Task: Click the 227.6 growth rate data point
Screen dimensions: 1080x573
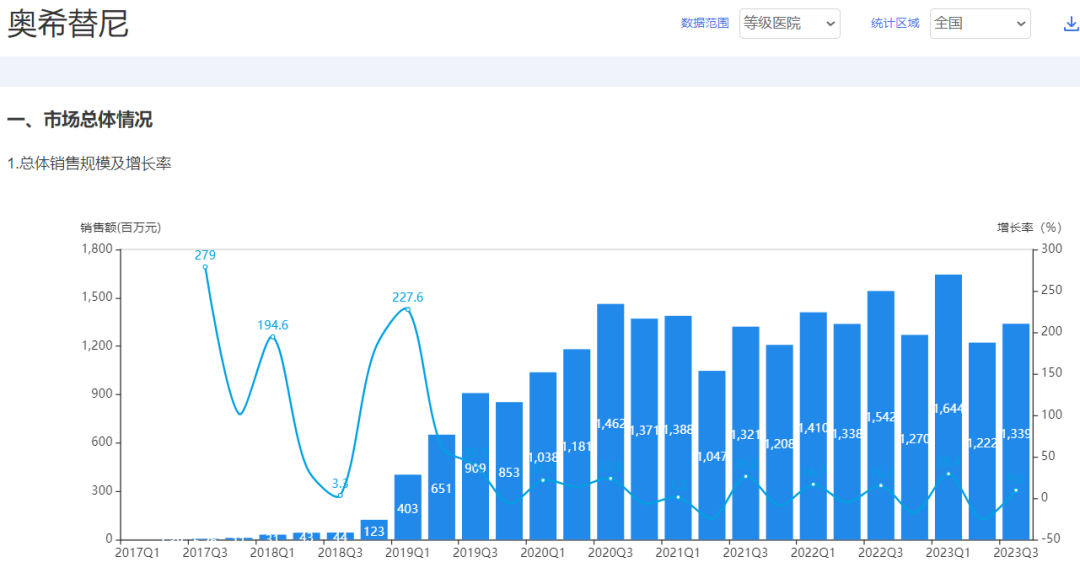Action: click(x=408, y=310)
